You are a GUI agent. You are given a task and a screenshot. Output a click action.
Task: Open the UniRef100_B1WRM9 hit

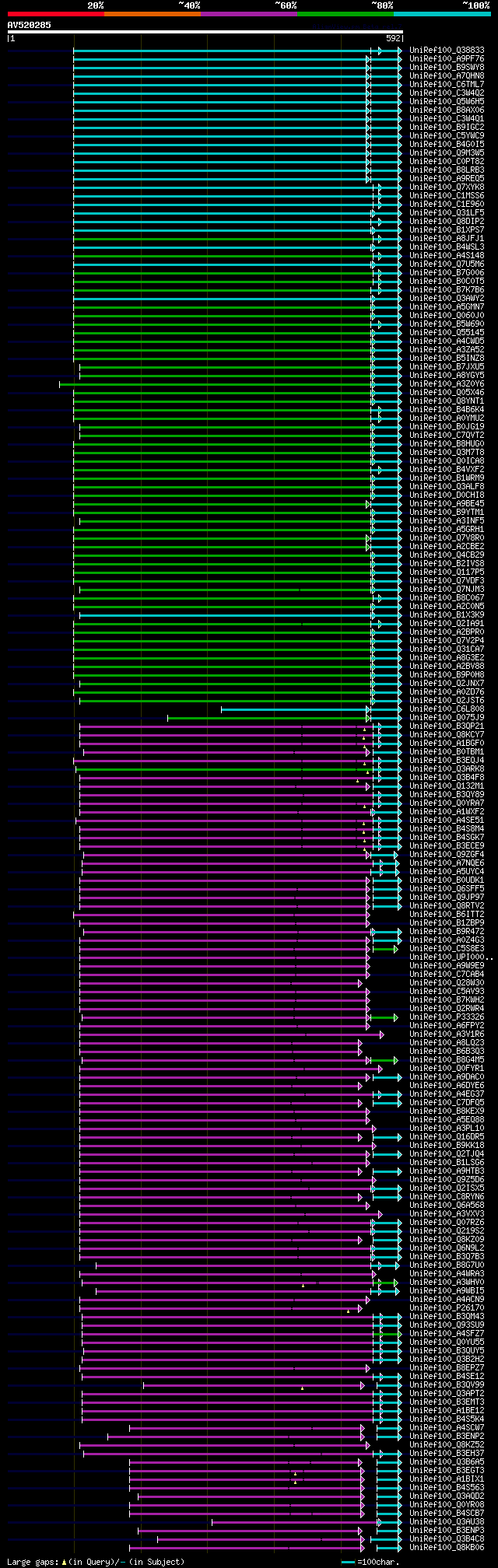(x=447, y=478)
